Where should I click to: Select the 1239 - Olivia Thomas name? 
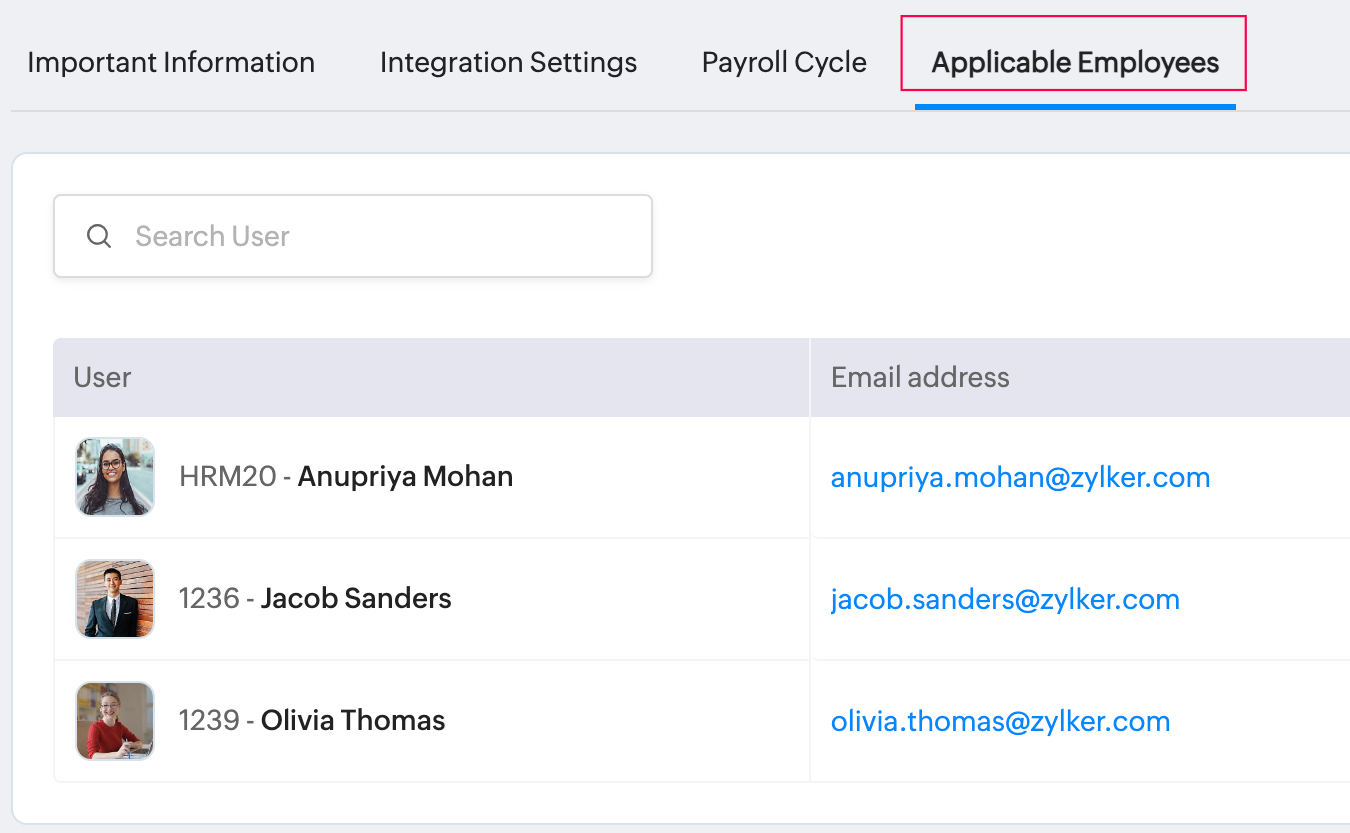pos(353,721)
